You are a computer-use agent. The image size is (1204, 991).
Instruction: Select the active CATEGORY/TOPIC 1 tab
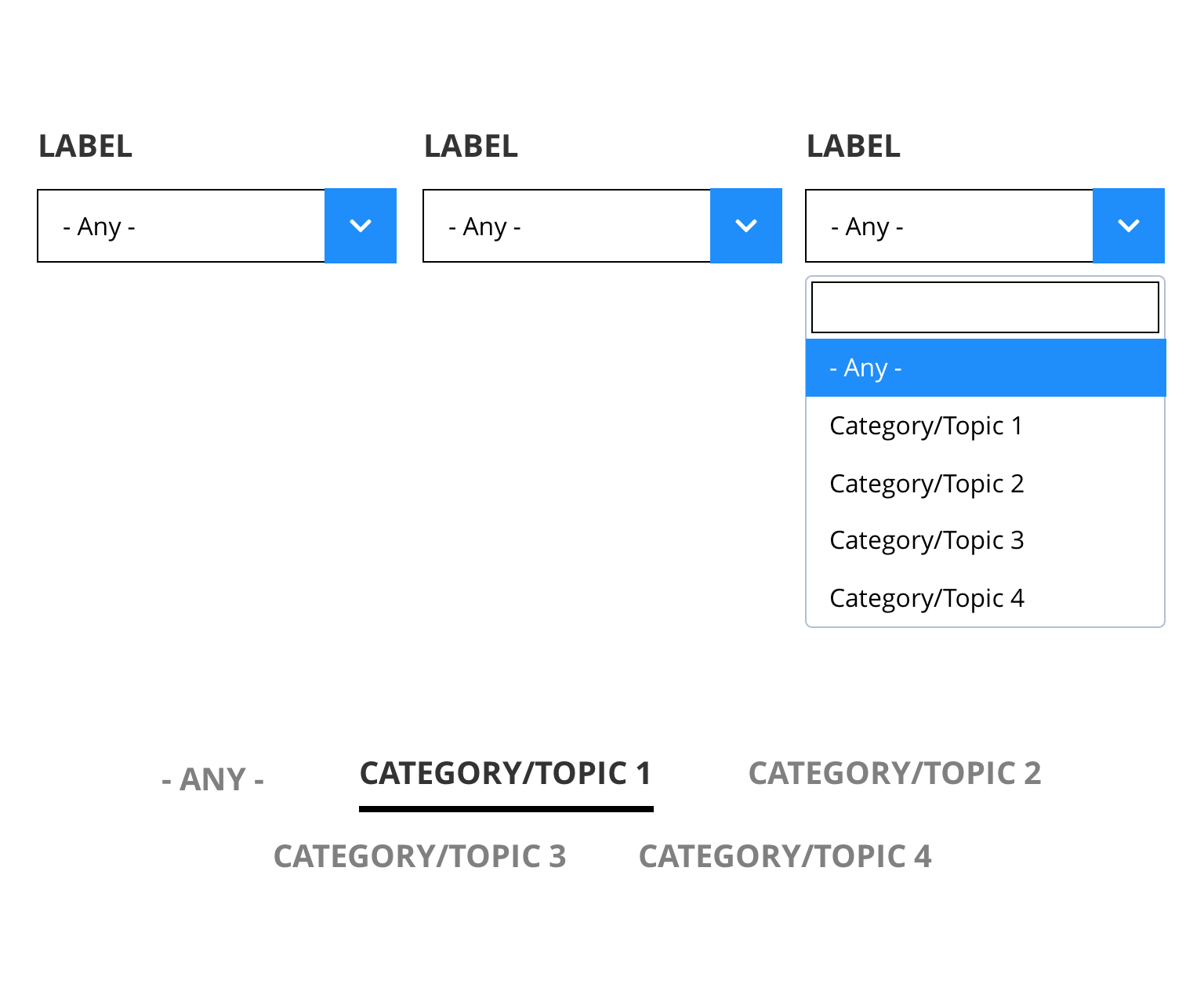point(506,774)
